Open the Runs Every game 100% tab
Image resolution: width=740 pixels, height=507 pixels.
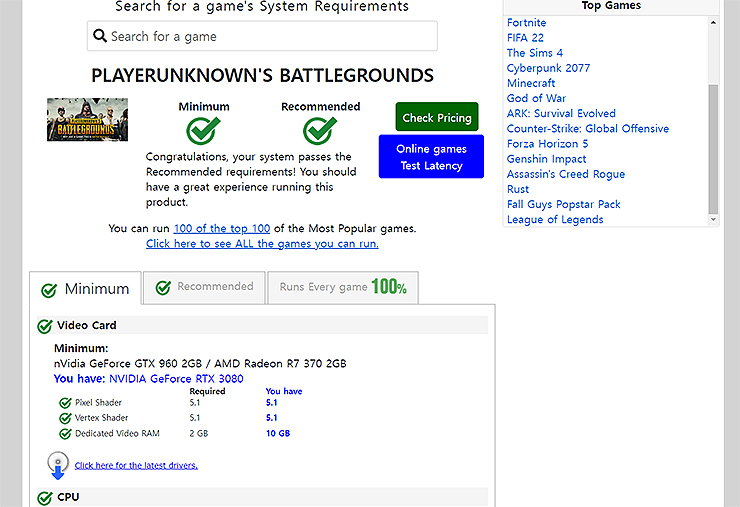coord(343,287)
